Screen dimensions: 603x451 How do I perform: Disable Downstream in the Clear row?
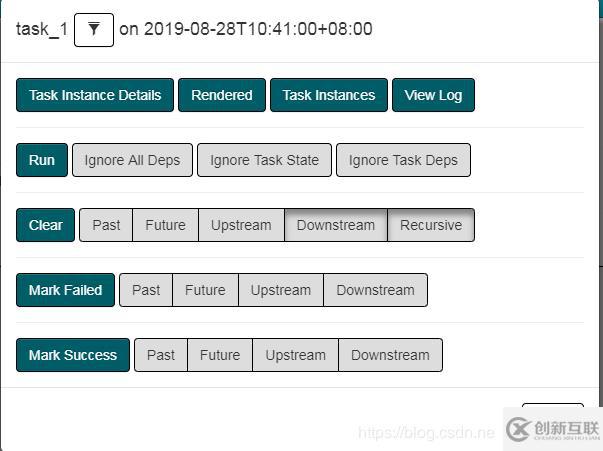coord(336,225)
